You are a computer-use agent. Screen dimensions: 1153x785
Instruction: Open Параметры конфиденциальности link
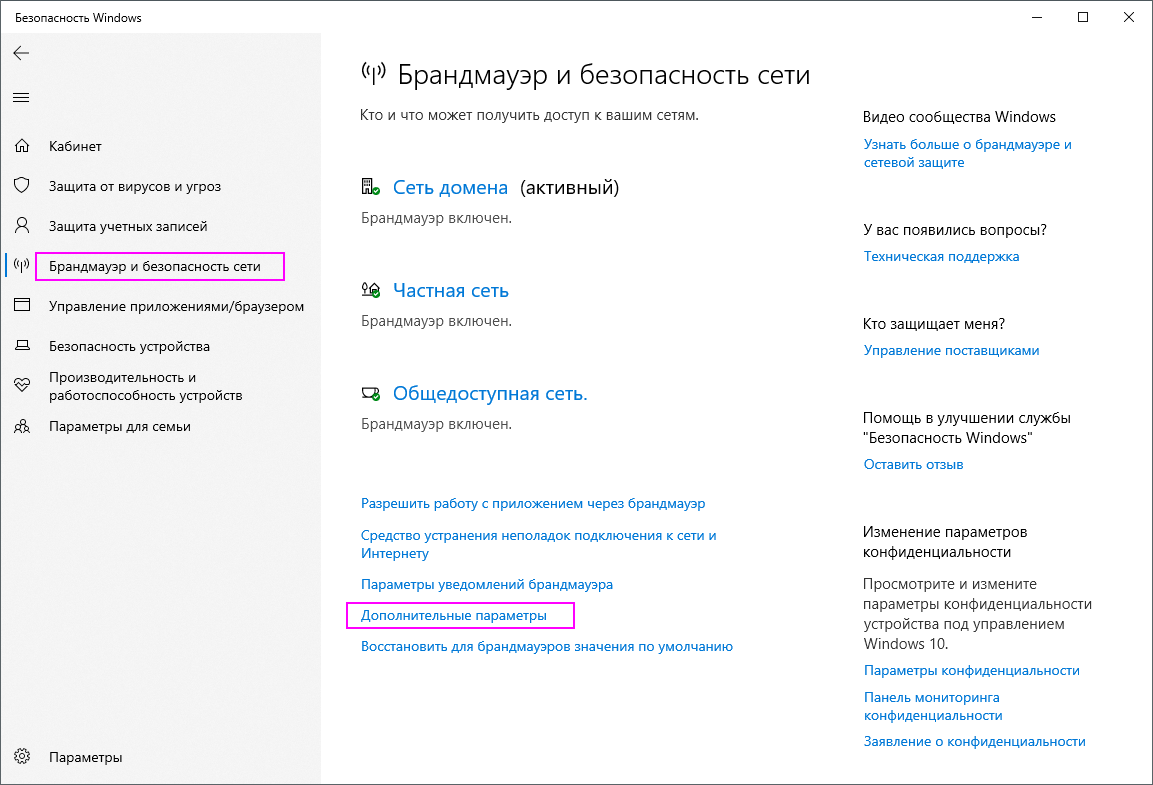pyautogui.click(x=971, y=670)
